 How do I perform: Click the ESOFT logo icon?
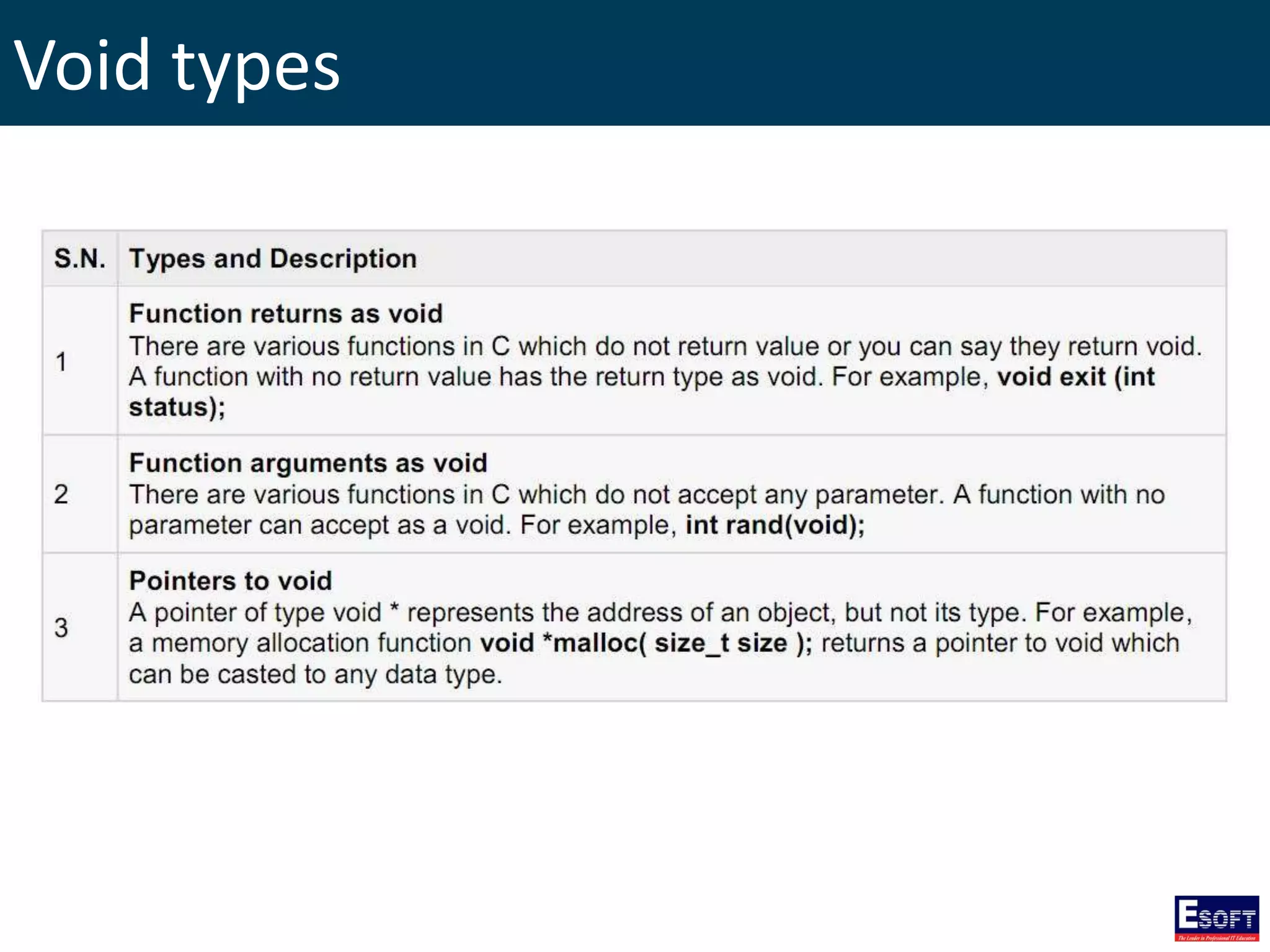point(1216,918)
